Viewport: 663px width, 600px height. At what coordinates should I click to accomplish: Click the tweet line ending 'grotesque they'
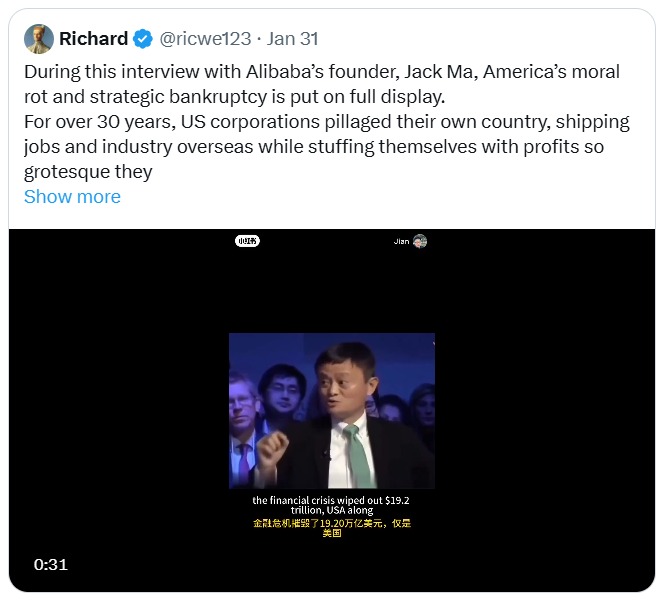pos(88,172)
